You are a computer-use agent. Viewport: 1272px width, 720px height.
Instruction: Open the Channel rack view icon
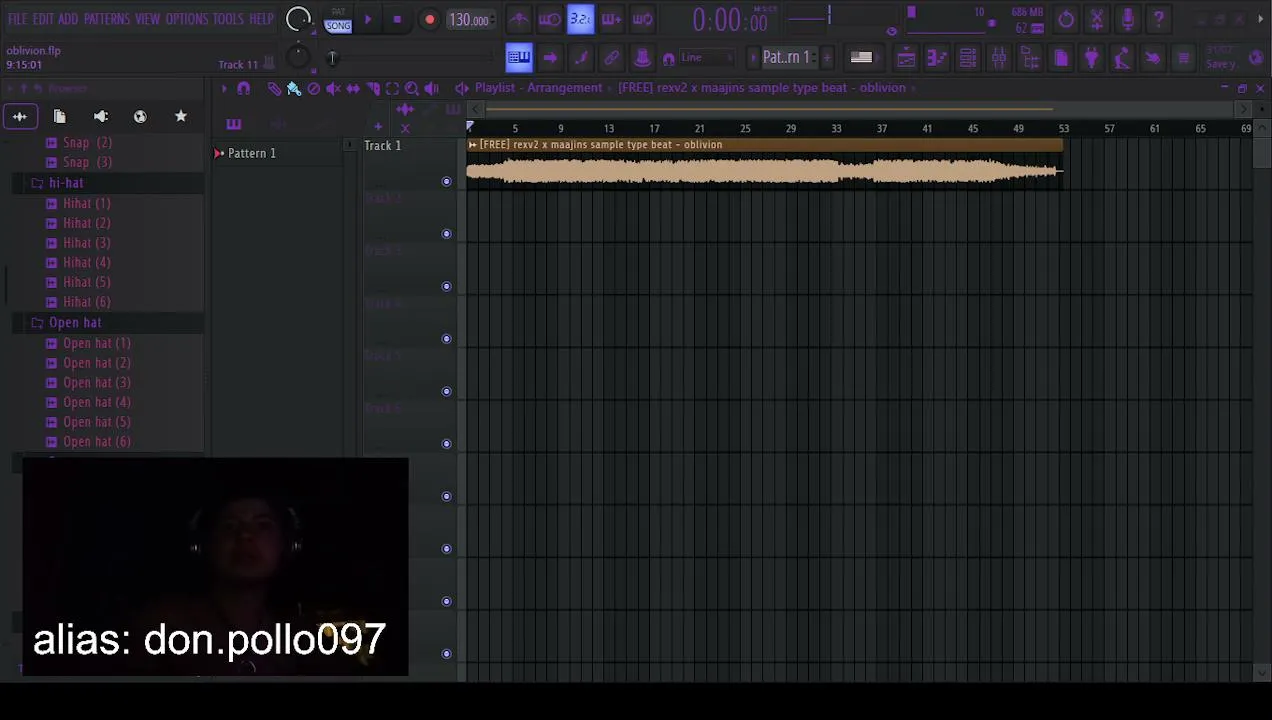click(x=967, y=57)
